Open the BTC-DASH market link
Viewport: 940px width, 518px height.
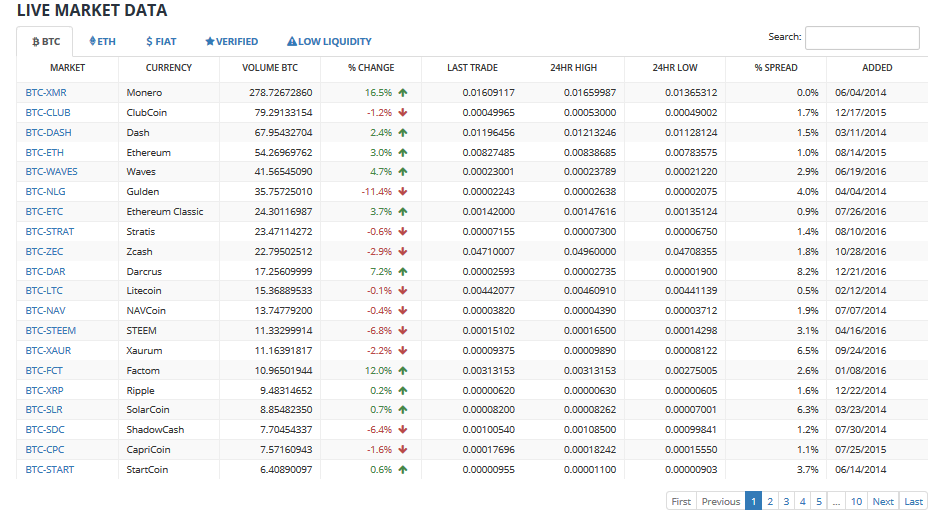49,132
